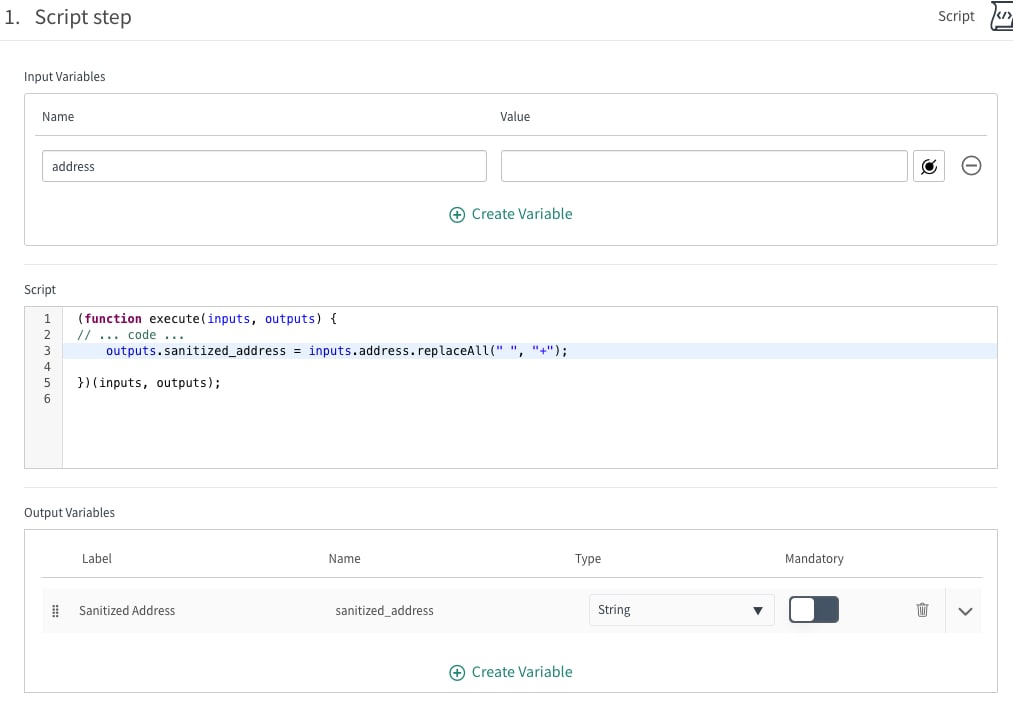
Task: Click the Output Variables section label
Action: (69, 512)
